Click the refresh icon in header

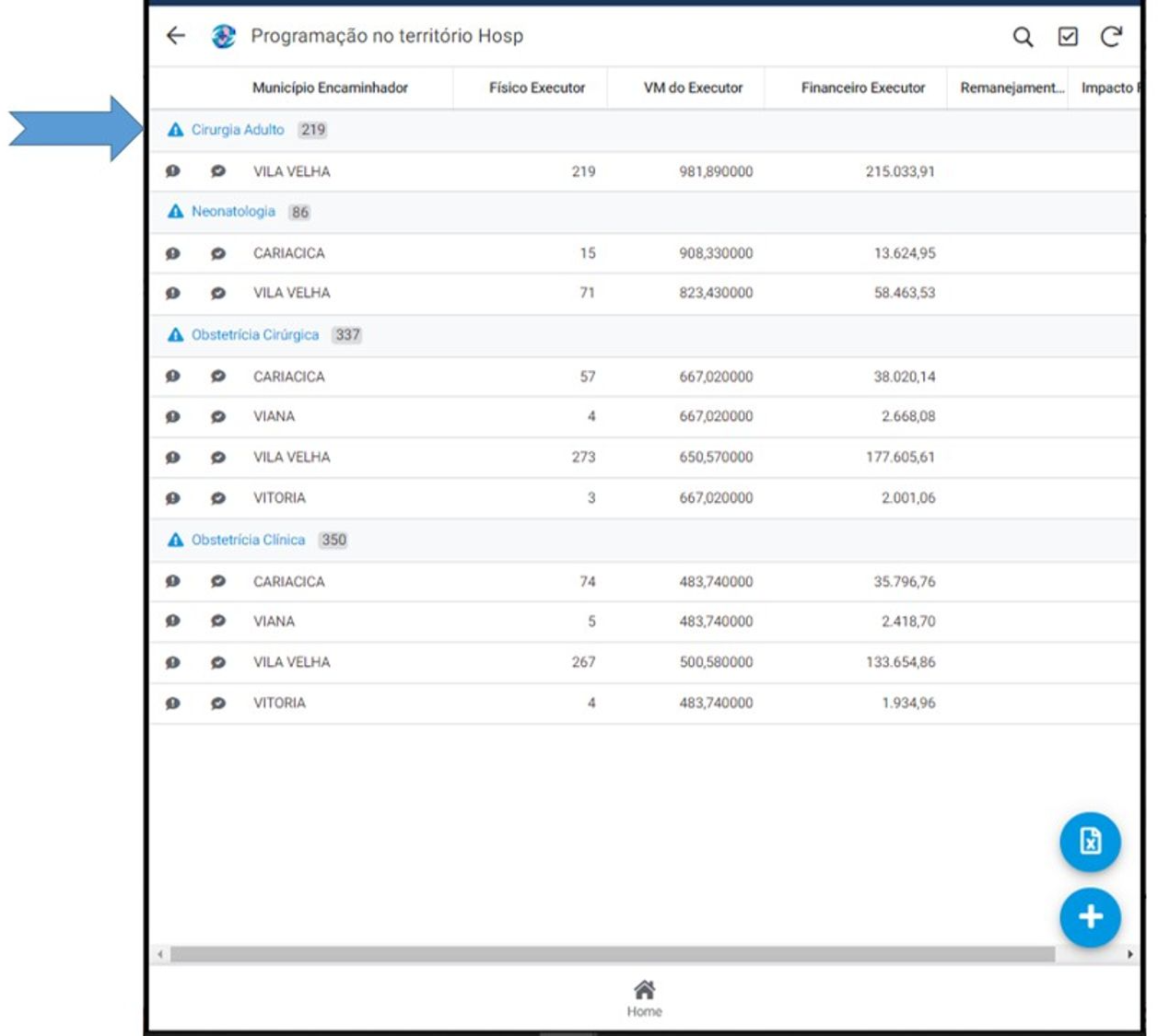tap(1111, 37)
